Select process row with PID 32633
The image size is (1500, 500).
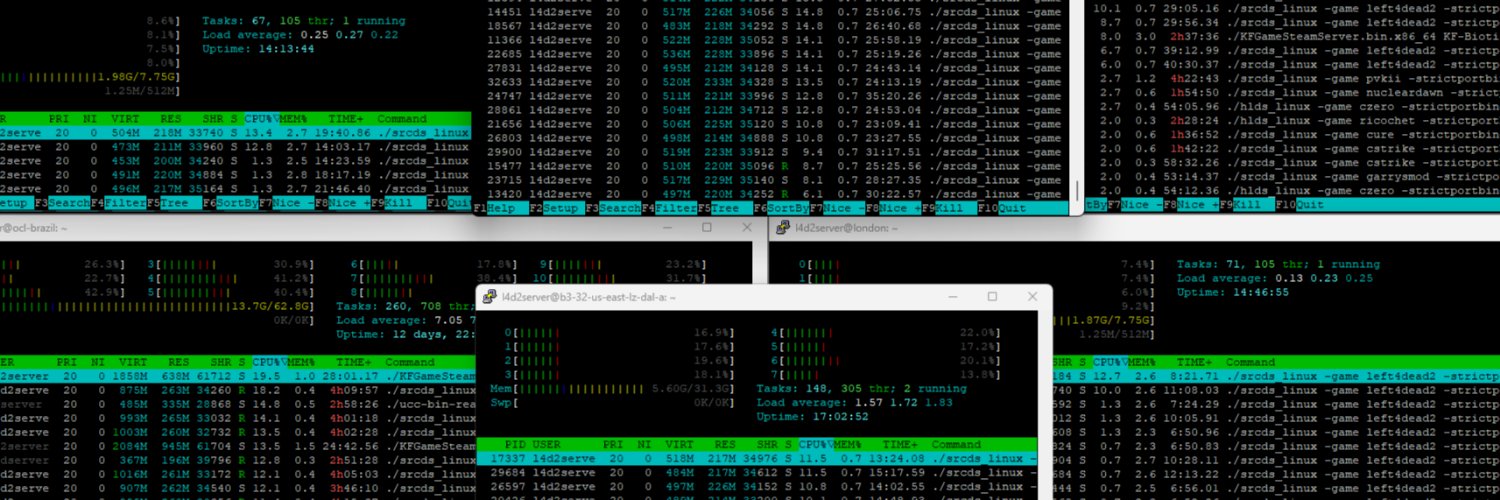click(x=774, y=82)
